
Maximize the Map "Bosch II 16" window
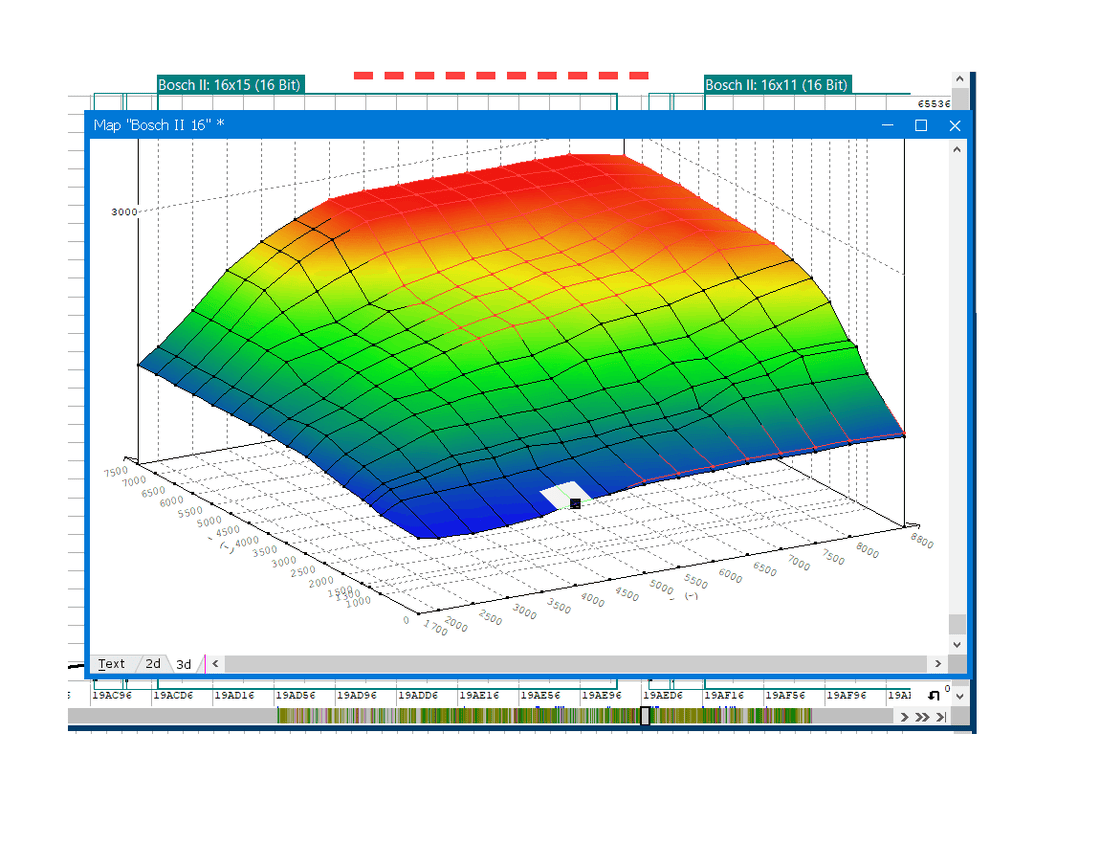921,125
